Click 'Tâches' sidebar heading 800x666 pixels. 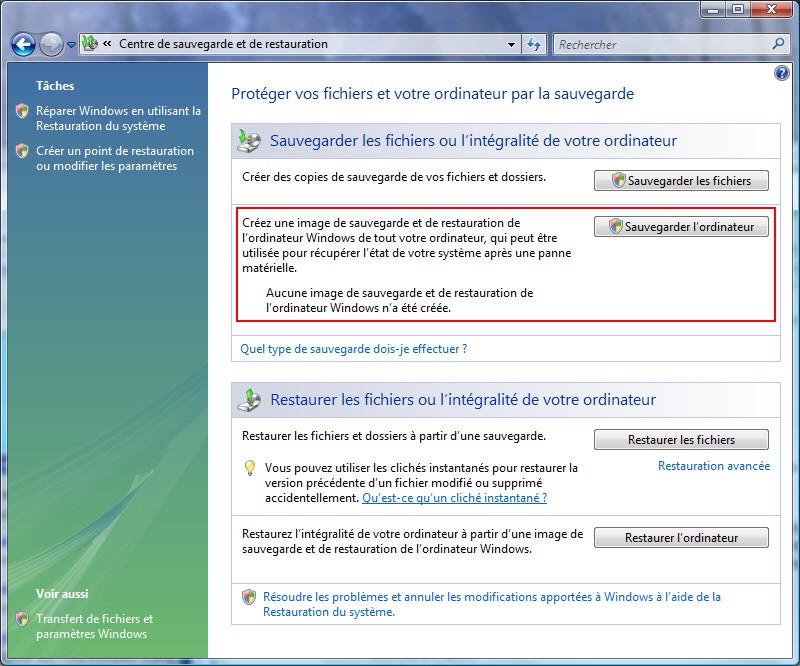55,86
